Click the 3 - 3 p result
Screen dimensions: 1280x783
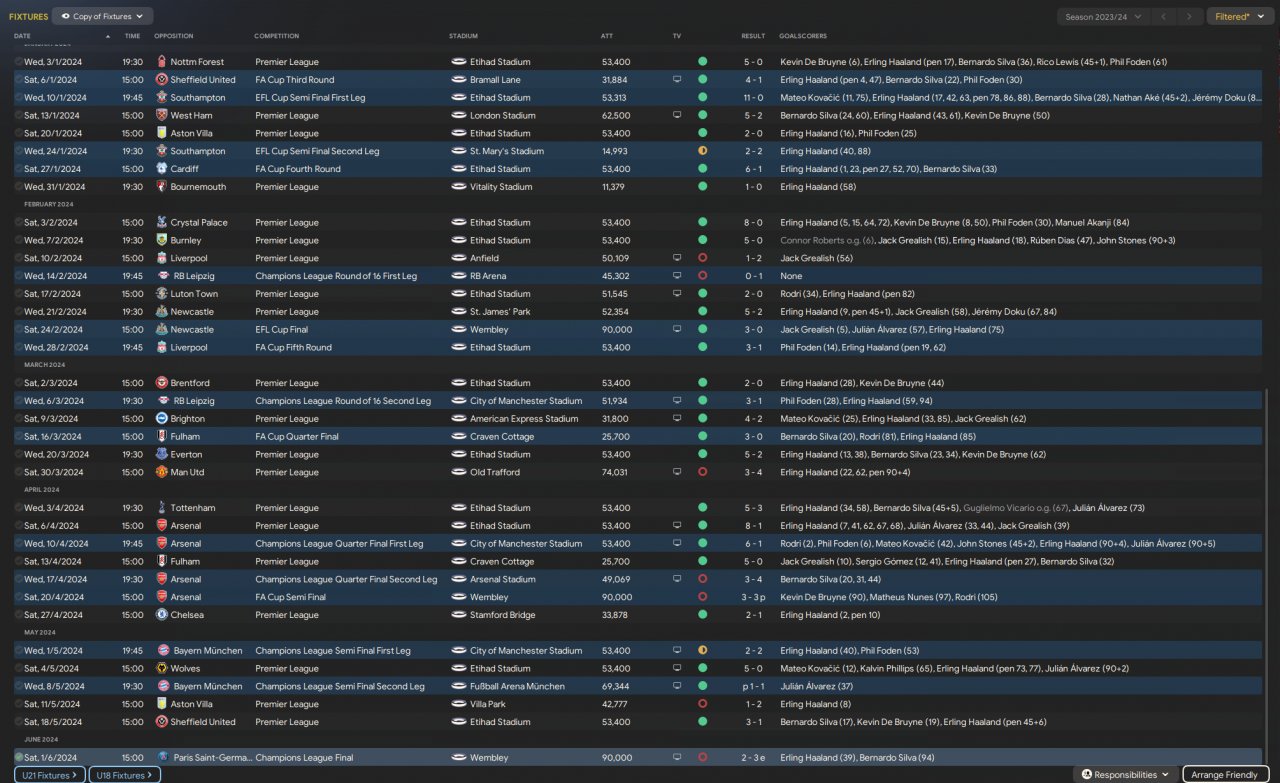pos(754,597)
